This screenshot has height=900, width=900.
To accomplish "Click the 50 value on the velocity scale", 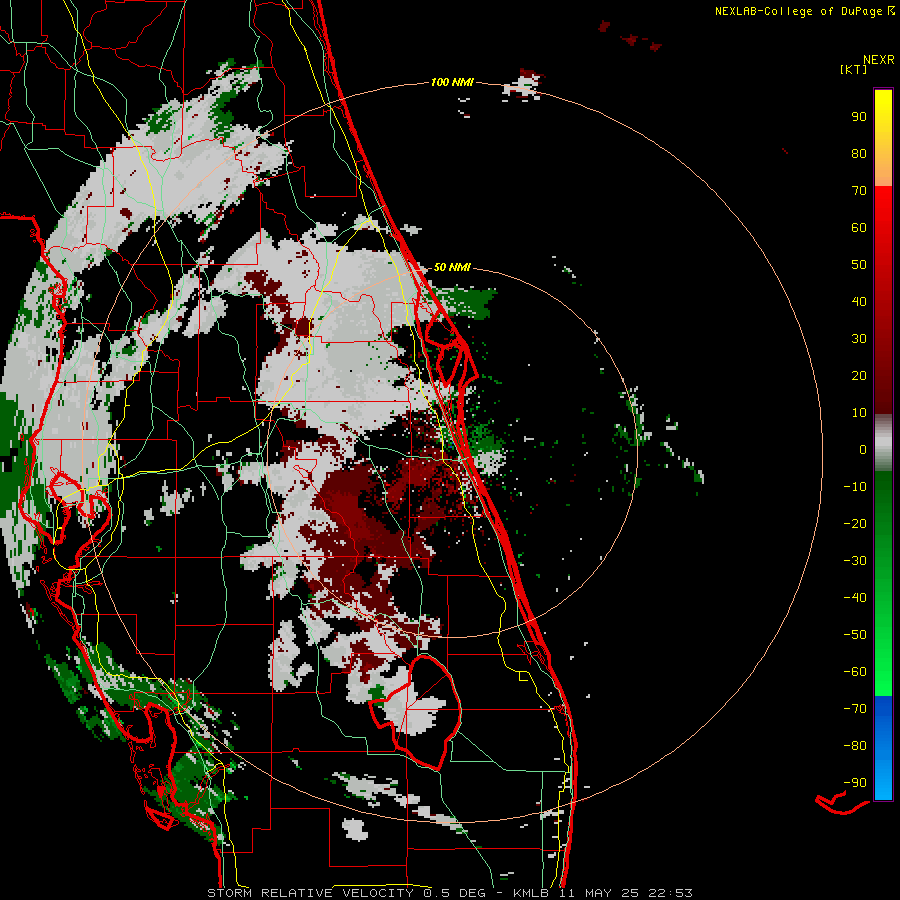I will 859,265.
